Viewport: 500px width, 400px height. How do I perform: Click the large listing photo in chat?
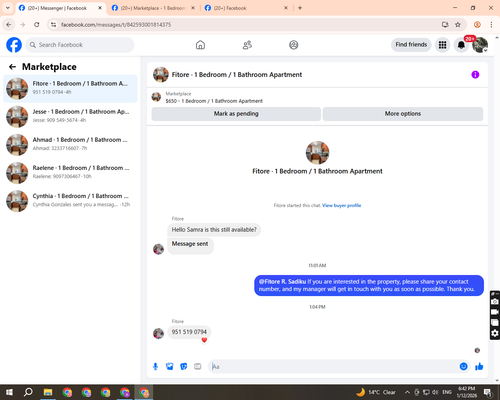pos(317,153)
